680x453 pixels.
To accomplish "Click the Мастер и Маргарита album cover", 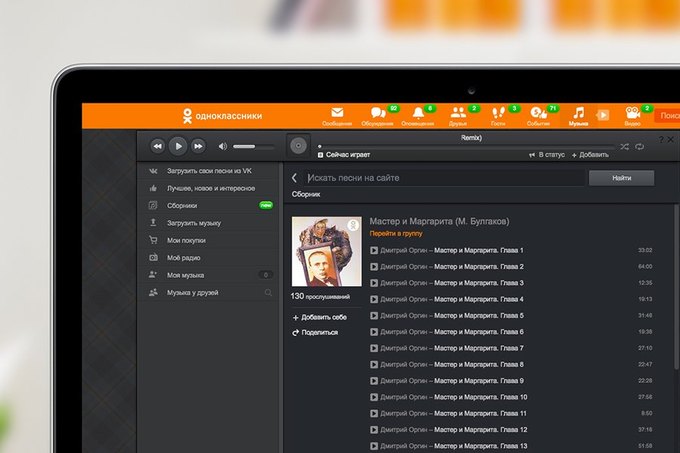I will [x=327, y=251].
